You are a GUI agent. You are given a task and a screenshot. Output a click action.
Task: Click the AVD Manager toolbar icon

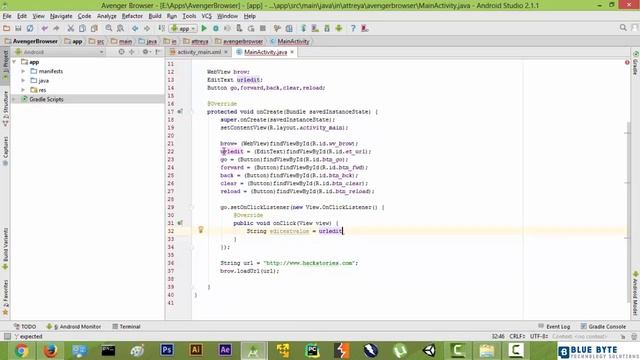click(315, 28)
